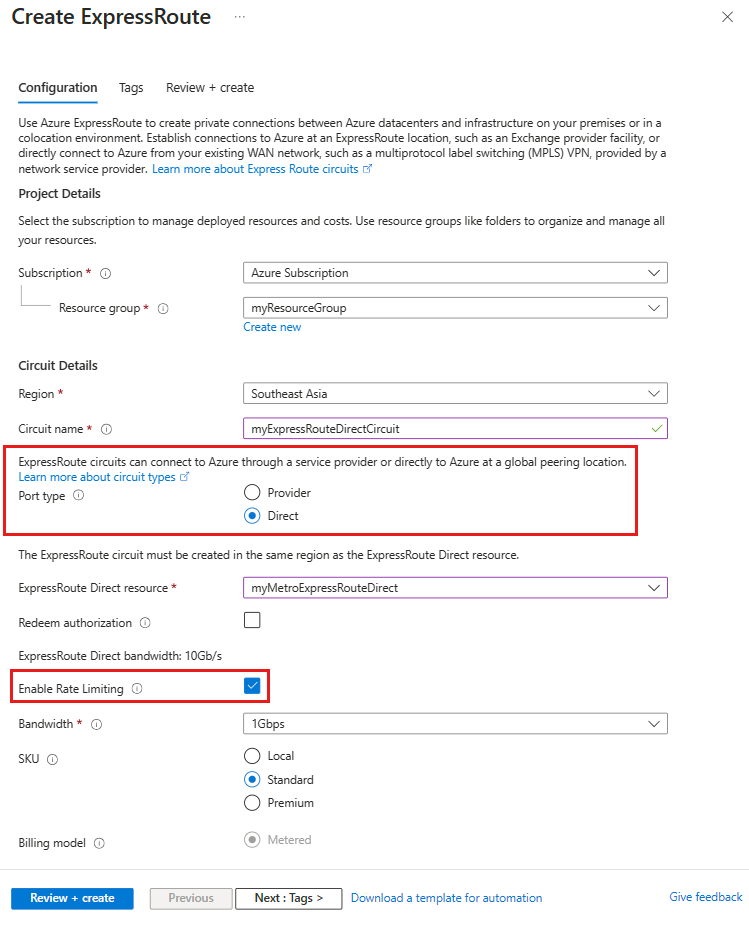749x928 pixels.
Task: Click the Billing model info icon
Action: 99,843
